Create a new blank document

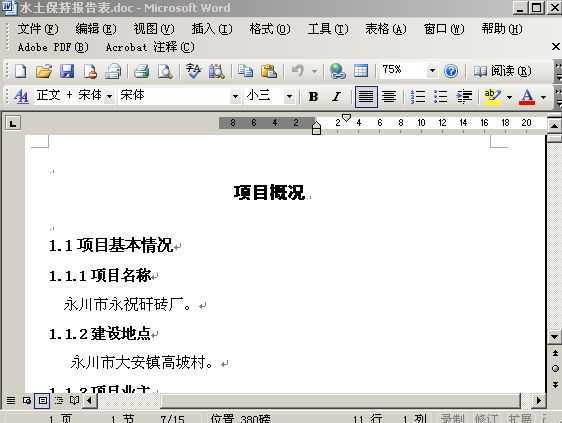20,71
